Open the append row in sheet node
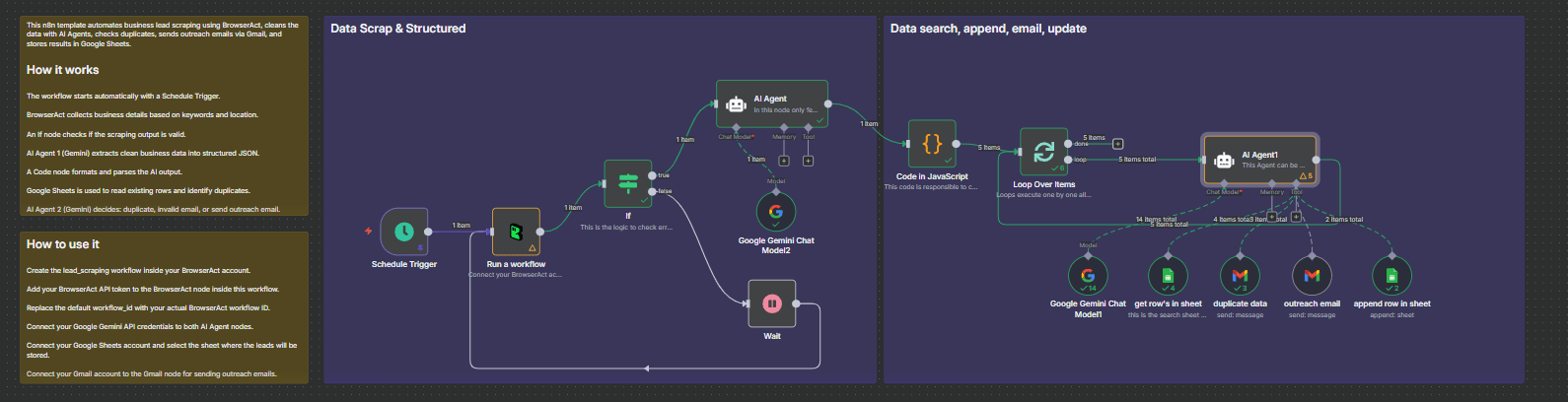1568x402 pixels. (1391, 276)
